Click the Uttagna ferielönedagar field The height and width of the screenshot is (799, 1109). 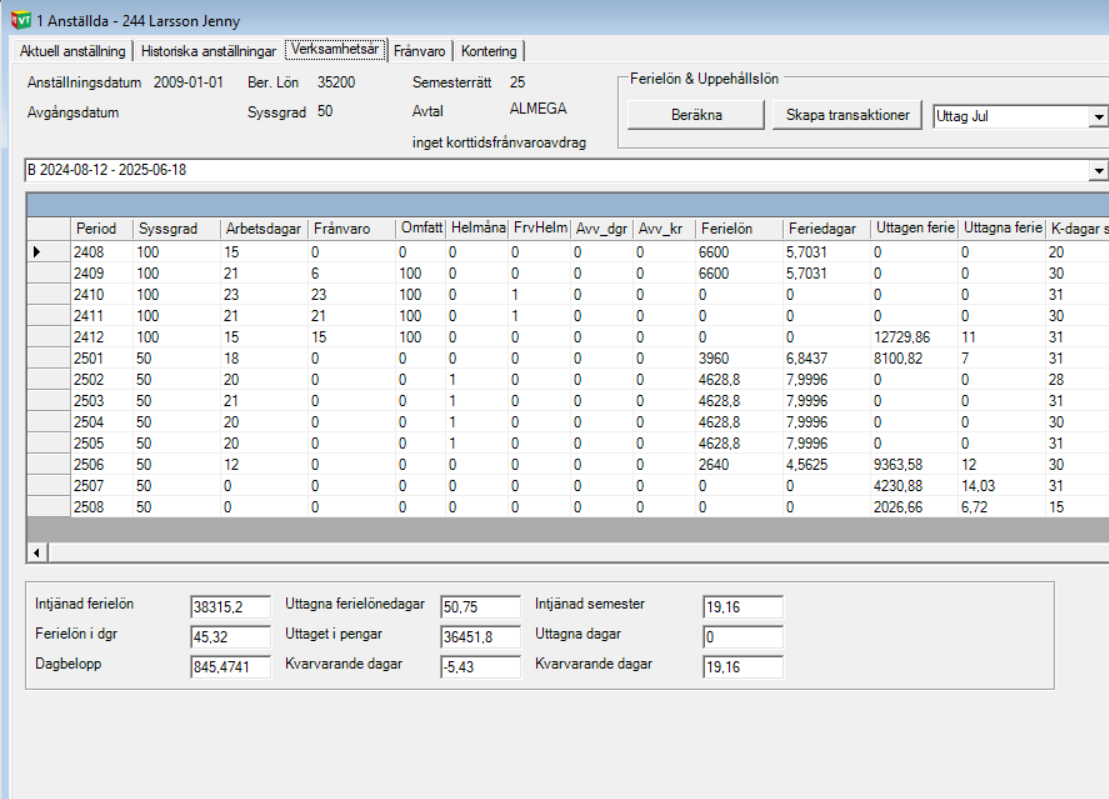[480, 607]
